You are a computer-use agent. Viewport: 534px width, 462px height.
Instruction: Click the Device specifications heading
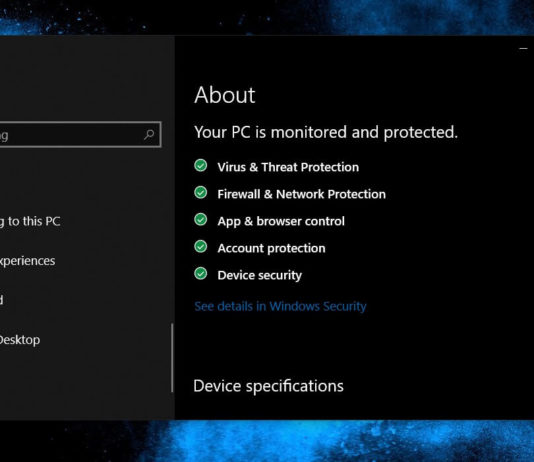pyautogui.click(x=268, y=386)
